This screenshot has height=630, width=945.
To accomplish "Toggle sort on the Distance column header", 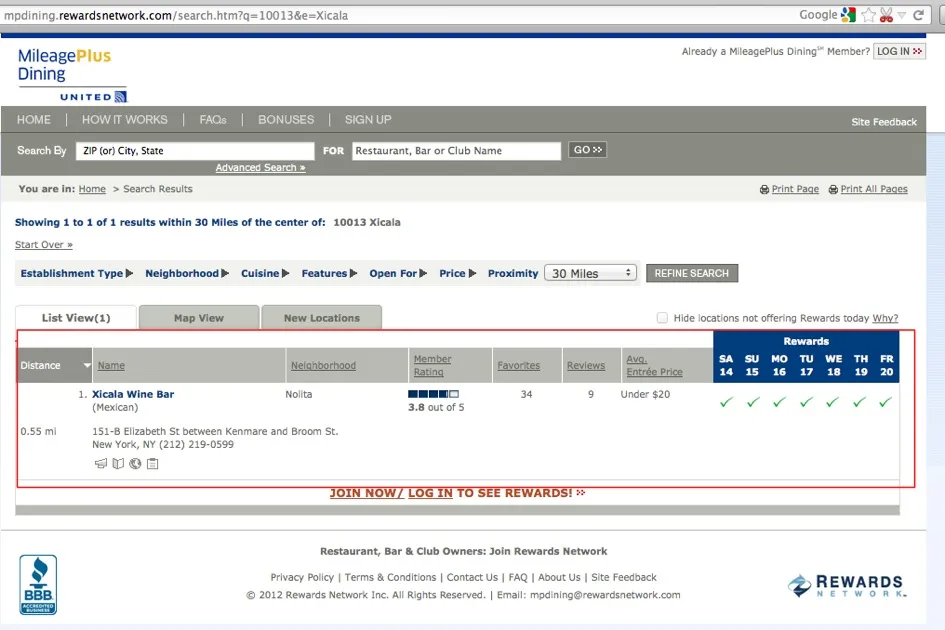I will pos(54,365).
